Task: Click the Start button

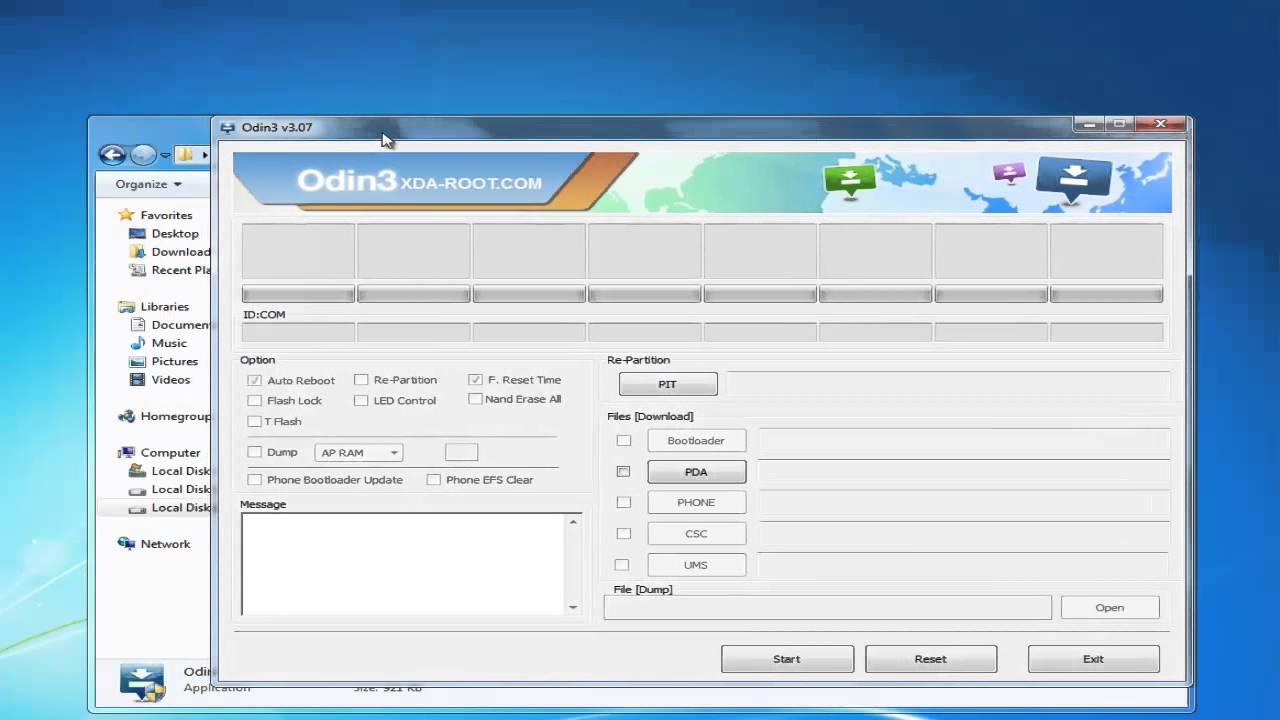Action: pos(787,659)
